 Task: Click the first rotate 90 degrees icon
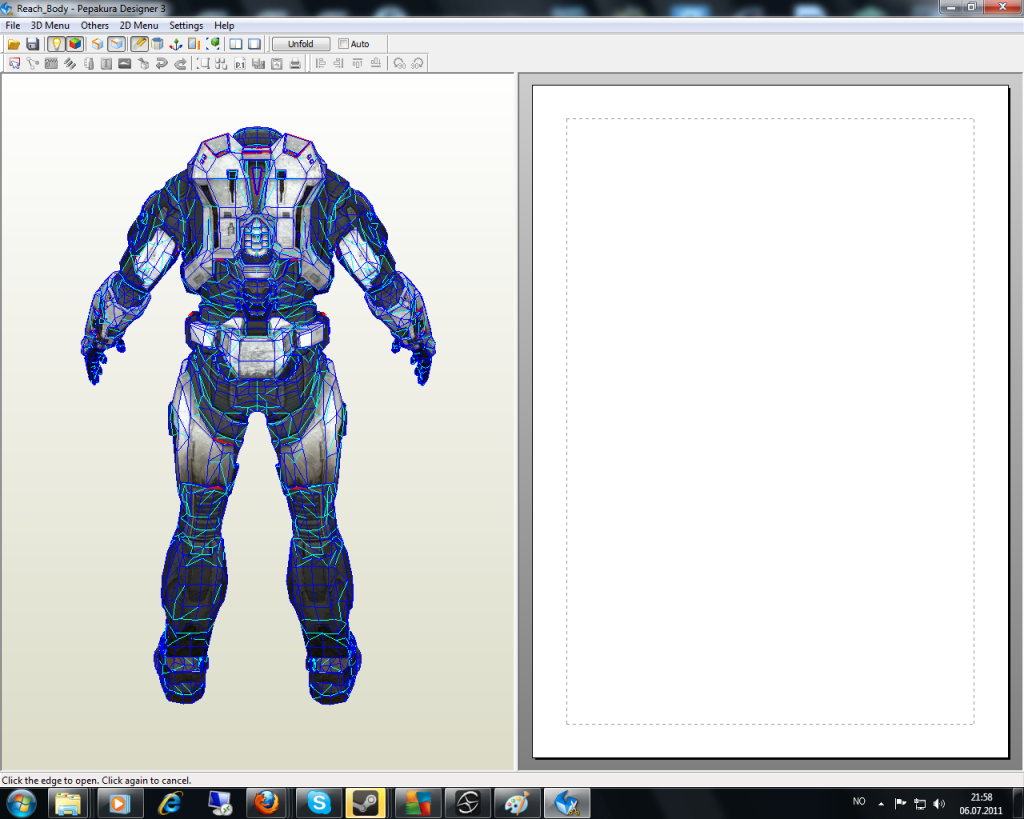click(x=400, y=63)
